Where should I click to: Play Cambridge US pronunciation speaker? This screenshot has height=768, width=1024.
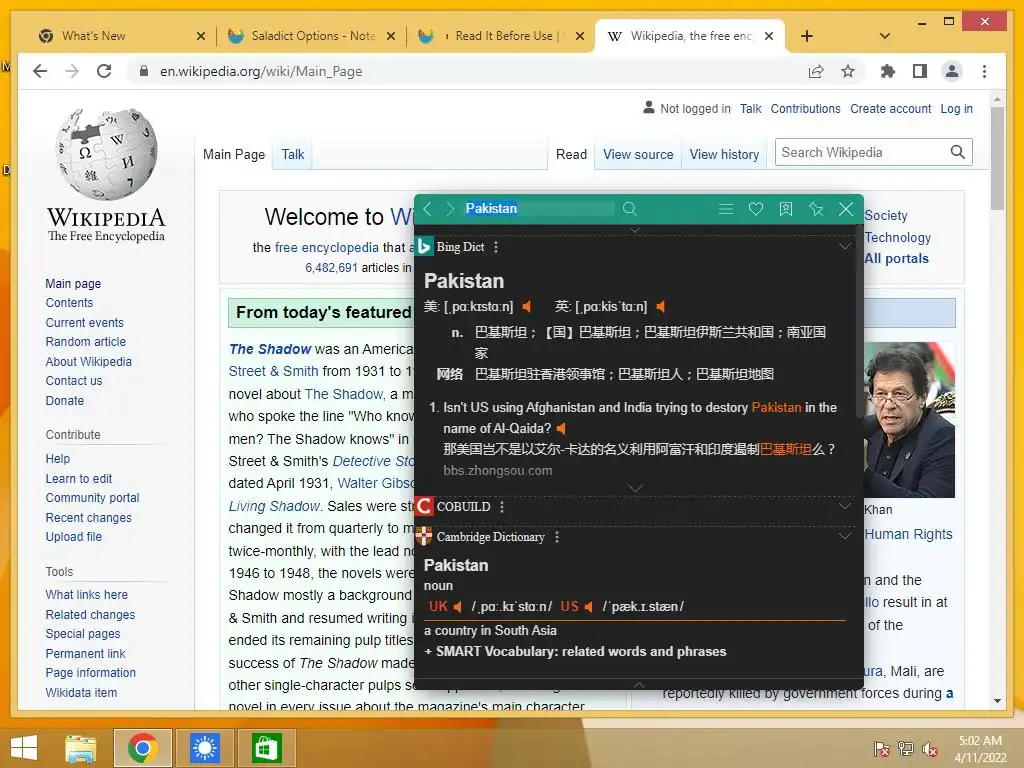(588, 607)
